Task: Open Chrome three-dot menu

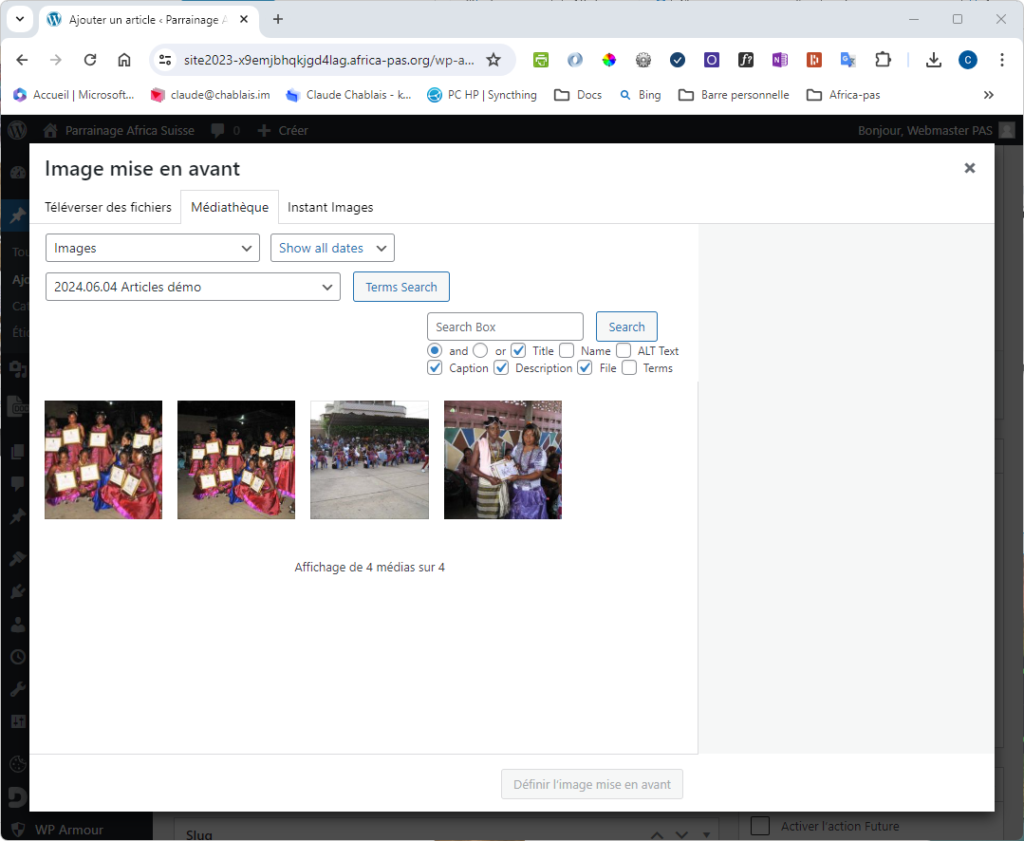Action: pos(1002,60)
